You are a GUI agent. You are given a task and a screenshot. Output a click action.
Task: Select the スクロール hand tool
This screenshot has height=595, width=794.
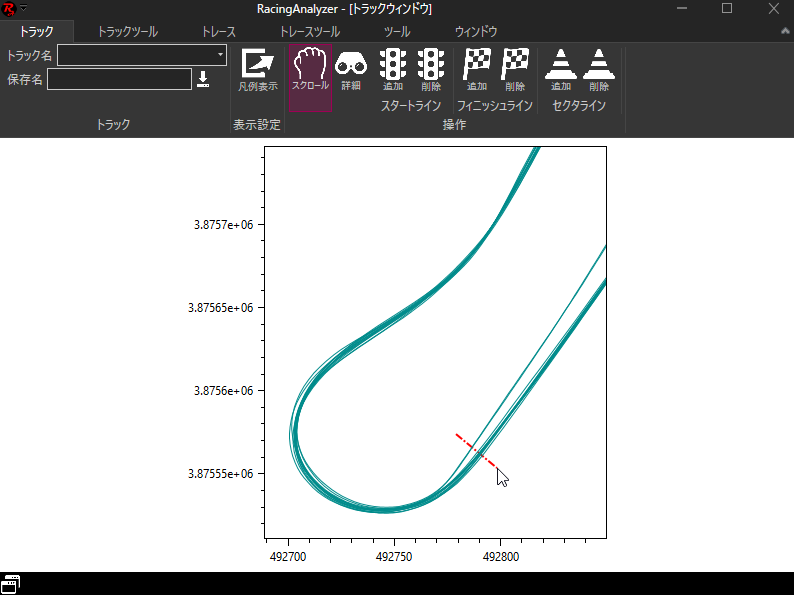coord(310,70)
